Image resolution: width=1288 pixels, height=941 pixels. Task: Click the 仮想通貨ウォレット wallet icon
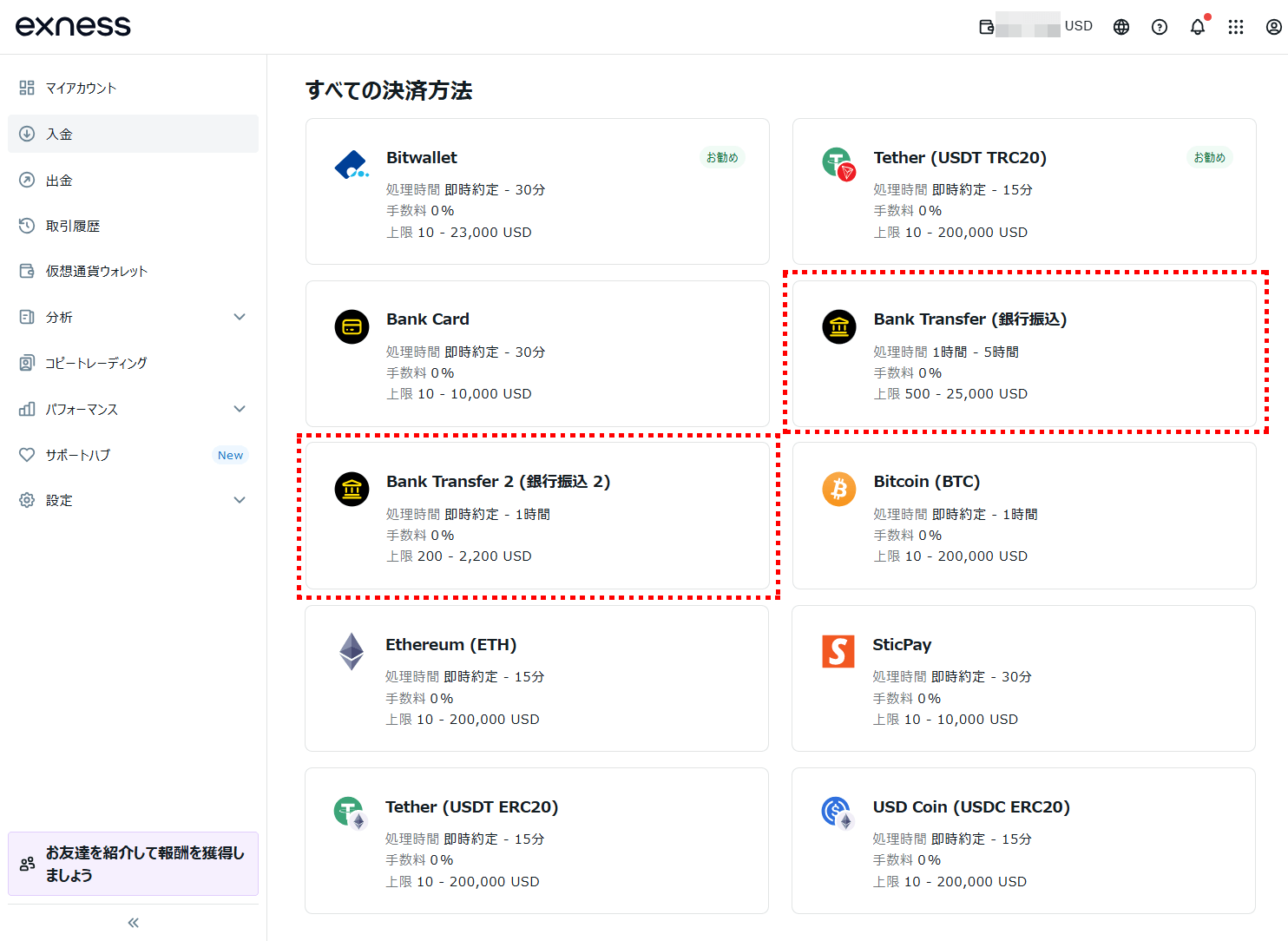(27, 271)
